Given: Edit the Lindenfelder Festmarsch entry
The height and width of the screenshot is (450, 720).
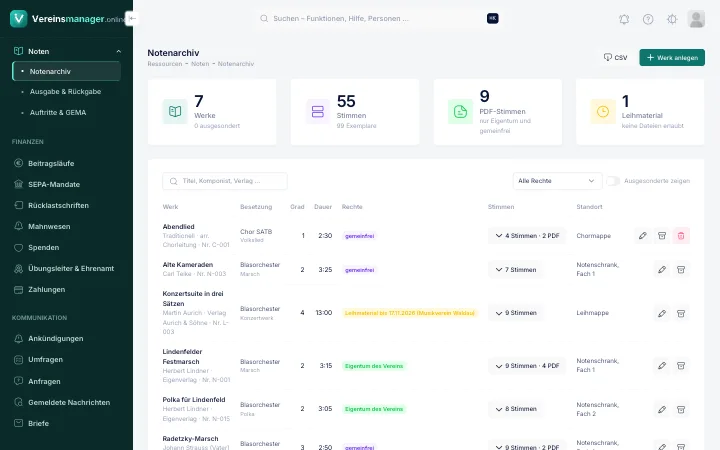Looking at the screenshot, I should coord(662,366).
